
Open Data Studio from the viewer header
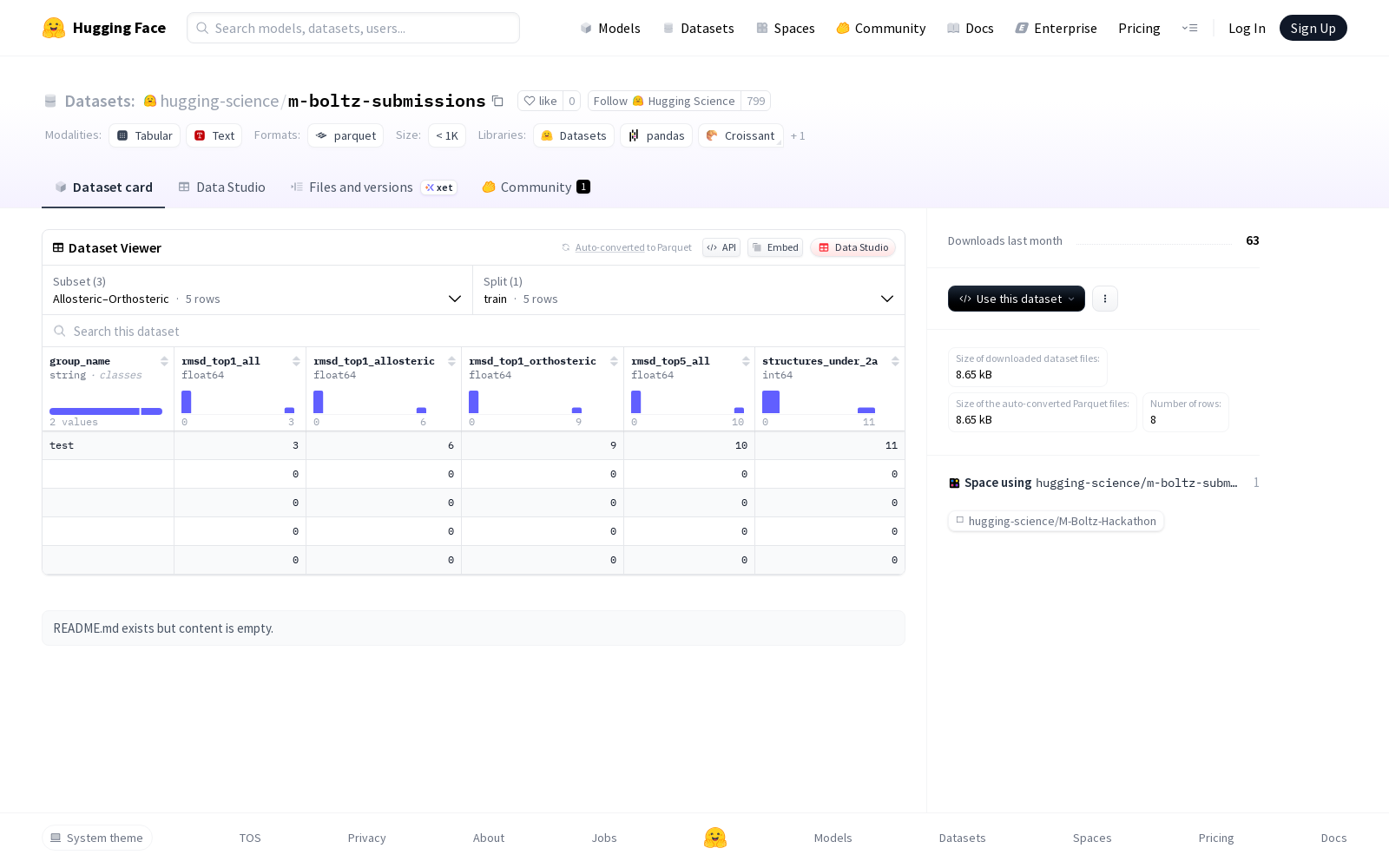click(853, 247)
